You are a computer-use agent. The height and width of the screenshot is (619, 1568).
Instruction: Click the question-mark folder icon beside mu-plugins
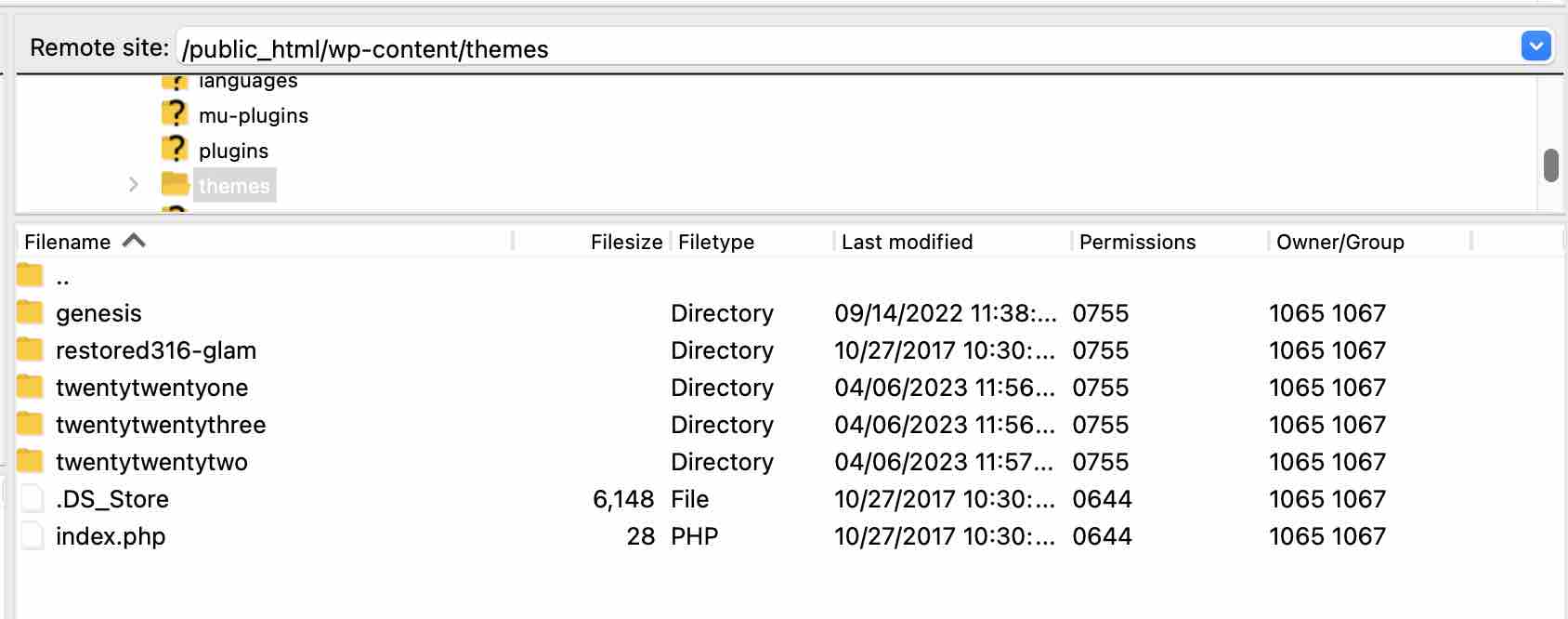pyautogui.click(x=176, y=113)
